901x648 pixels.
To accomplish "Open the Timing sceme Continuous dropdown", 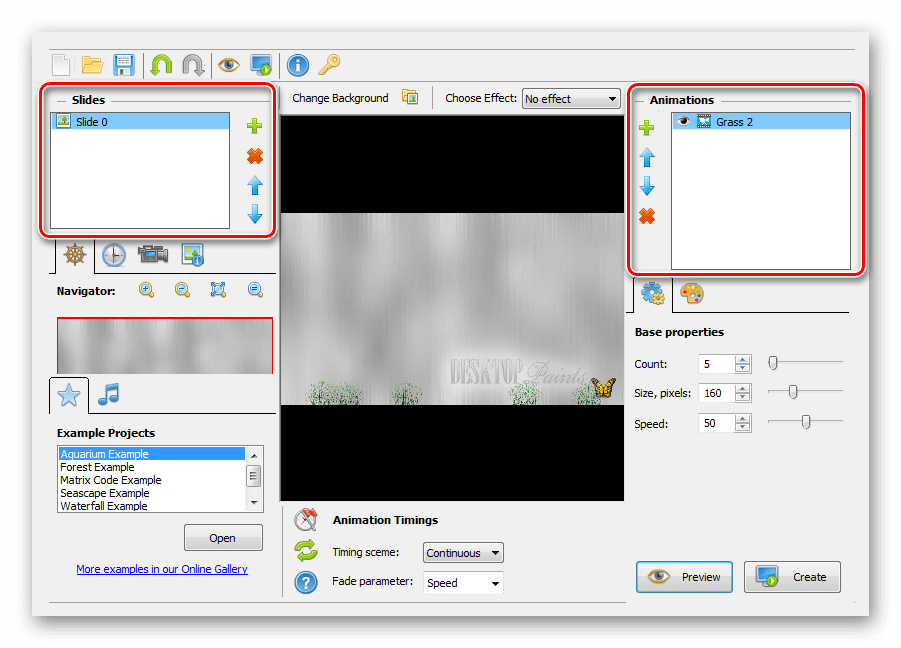I will coord(463,553).
